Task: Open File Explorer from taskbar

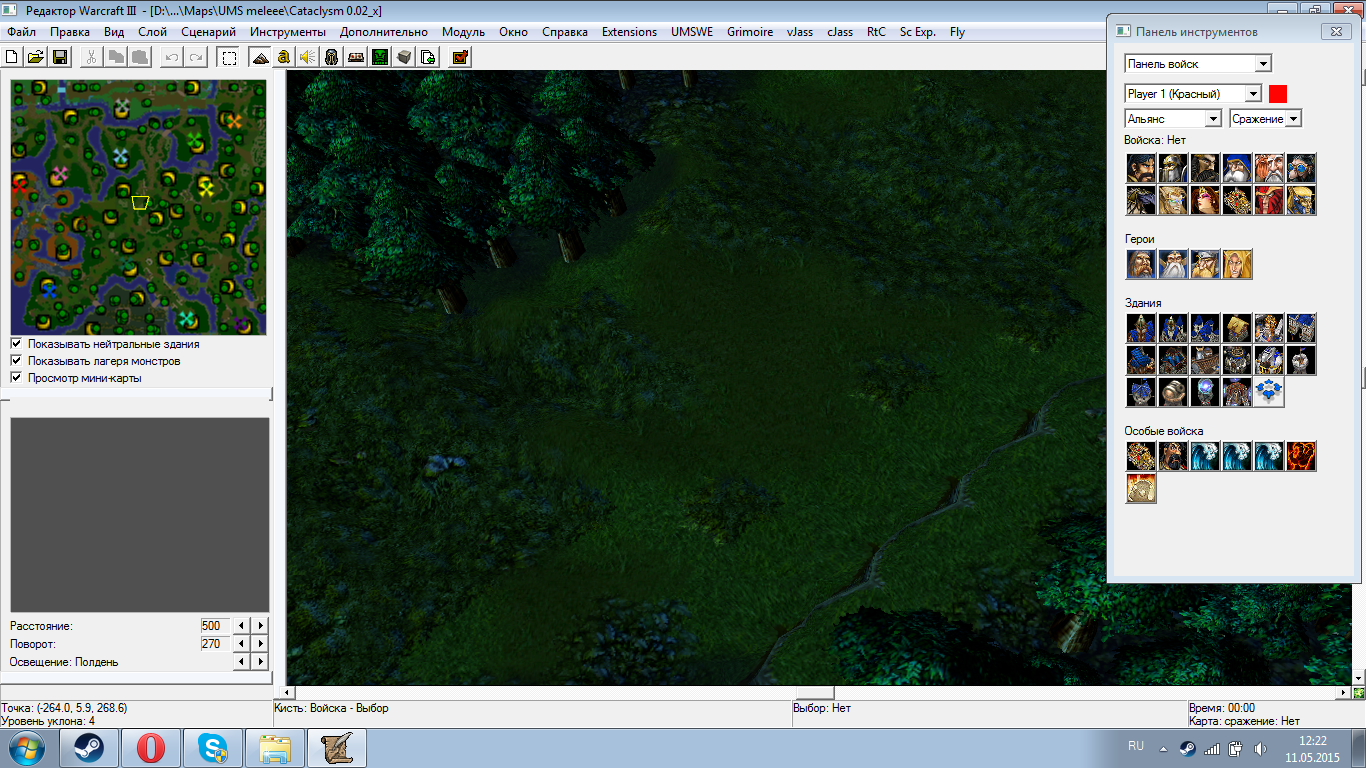Action: tap(275, 748)
